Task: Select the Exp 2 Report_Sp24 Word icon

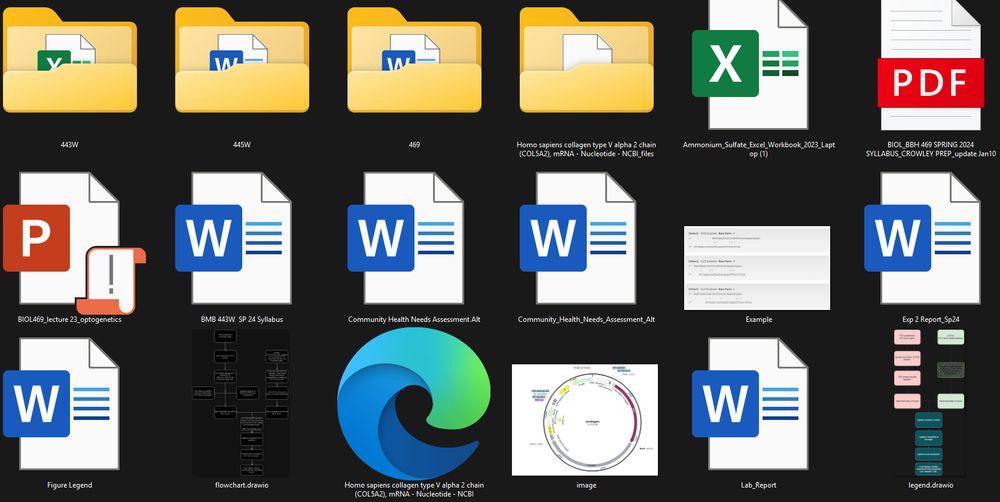Action: [x=922, y=238]
